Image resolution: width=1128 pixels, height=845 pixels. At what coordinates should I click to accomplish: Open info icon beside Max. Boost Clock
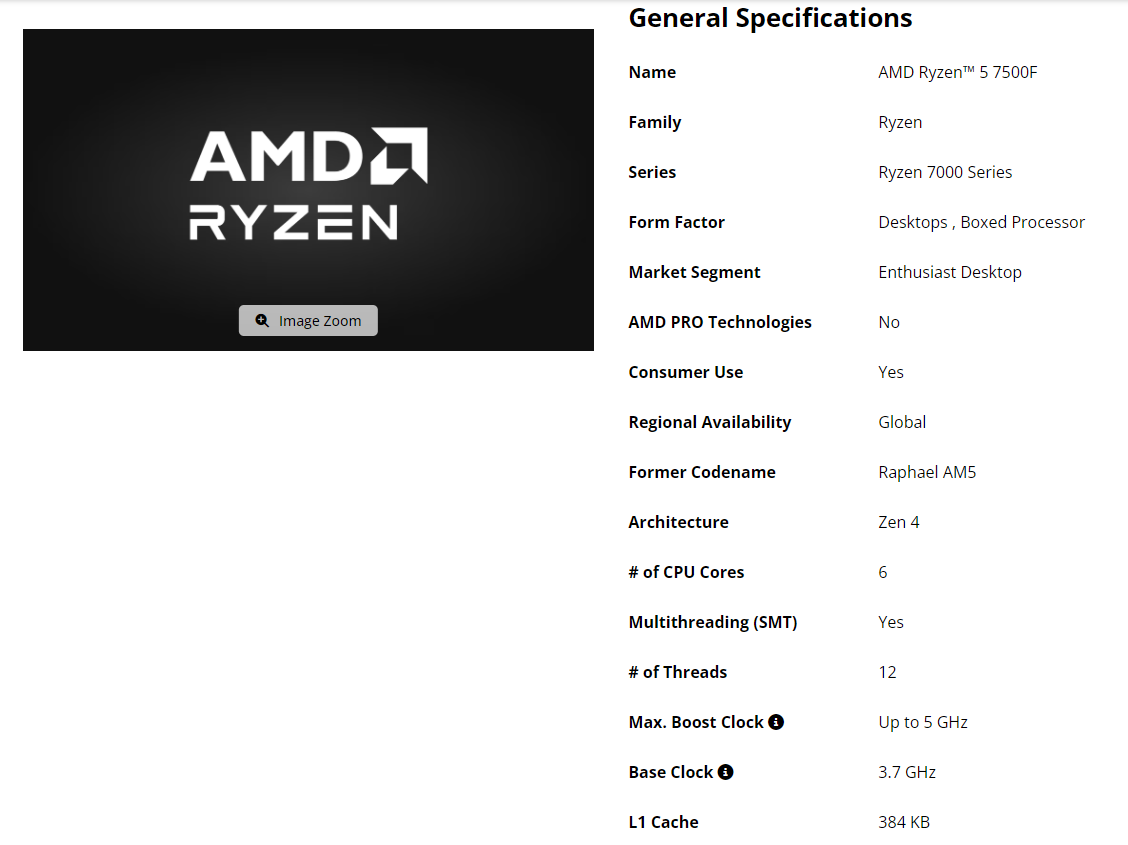[776, 722]
